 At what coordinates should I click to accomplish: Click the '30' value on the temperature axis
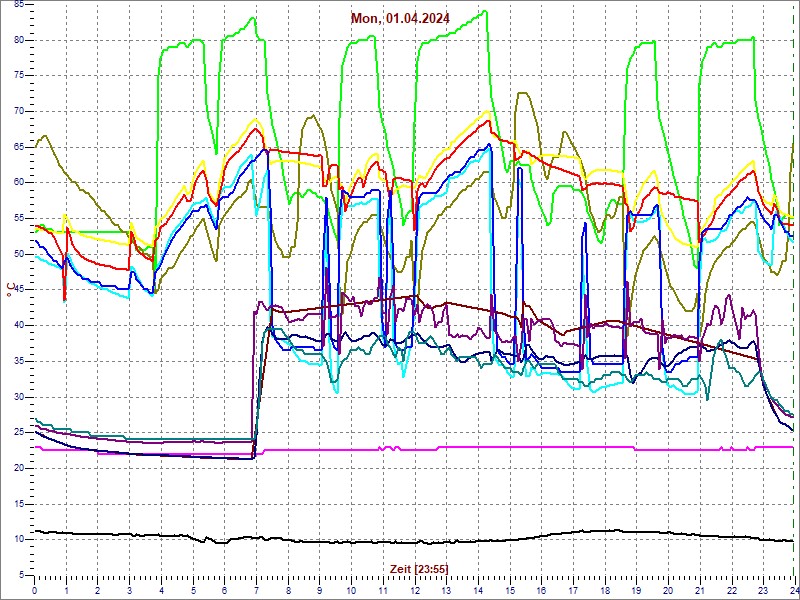pos(19,397)
